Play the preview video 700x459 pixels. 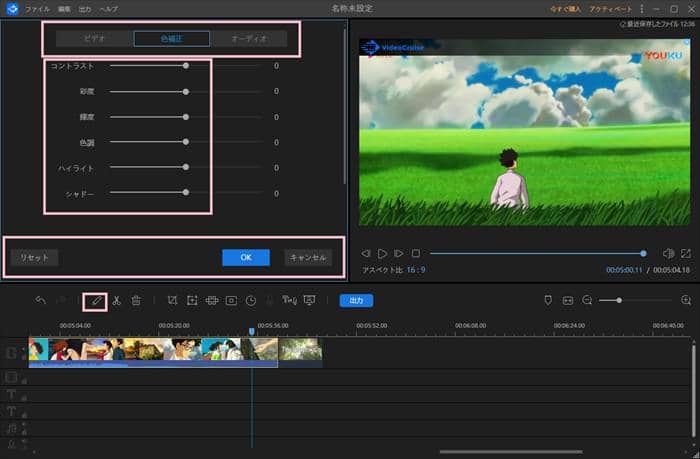(x=382, y=254)
